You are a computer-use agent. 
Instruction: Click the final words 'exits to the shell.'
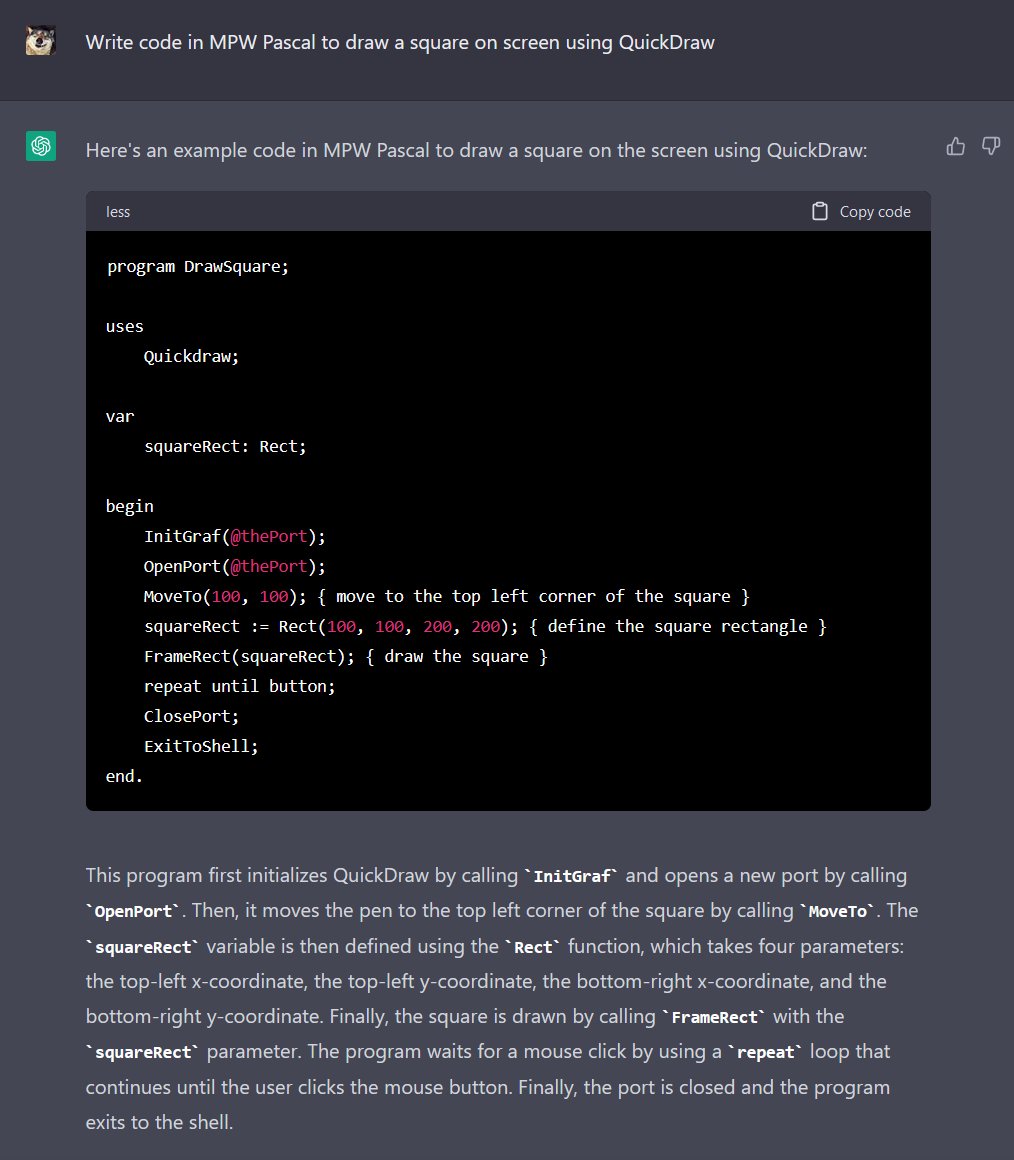point(159,1122)
